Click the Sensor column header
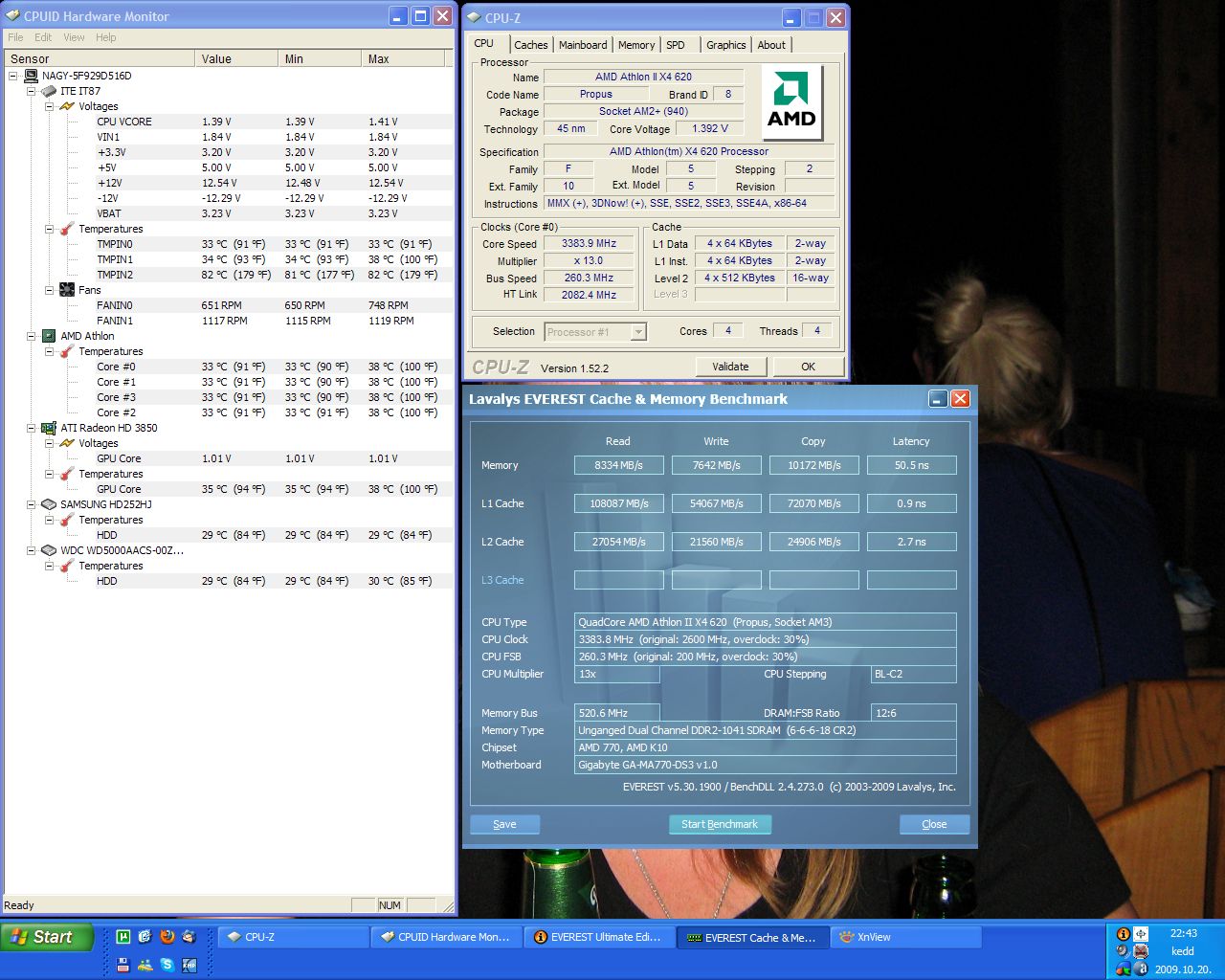 (100, 58)
